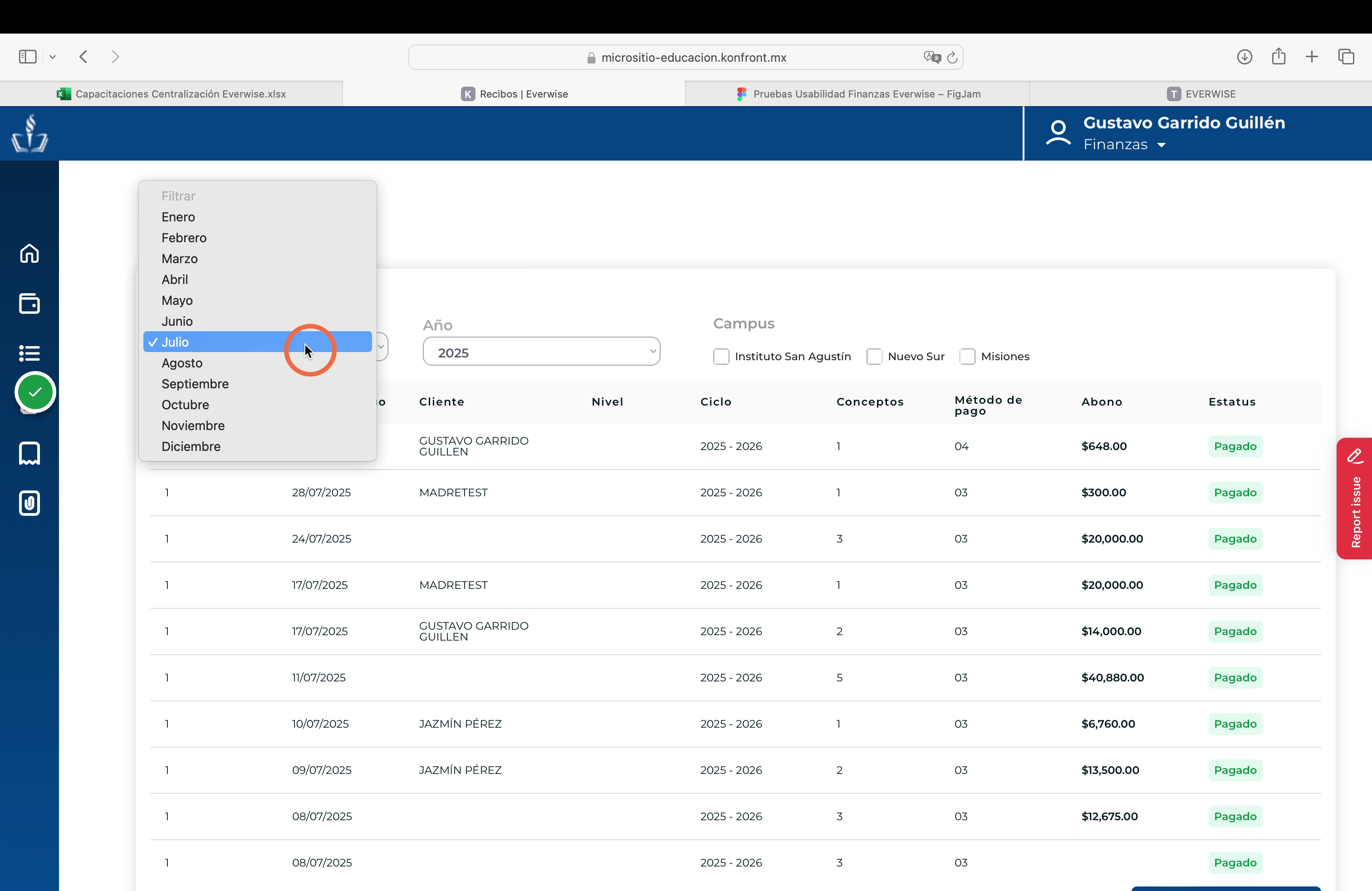Viewport: 1372px width, 891px height.
Task: Click the user profile avatar icon
Action: pos(1058,133)
